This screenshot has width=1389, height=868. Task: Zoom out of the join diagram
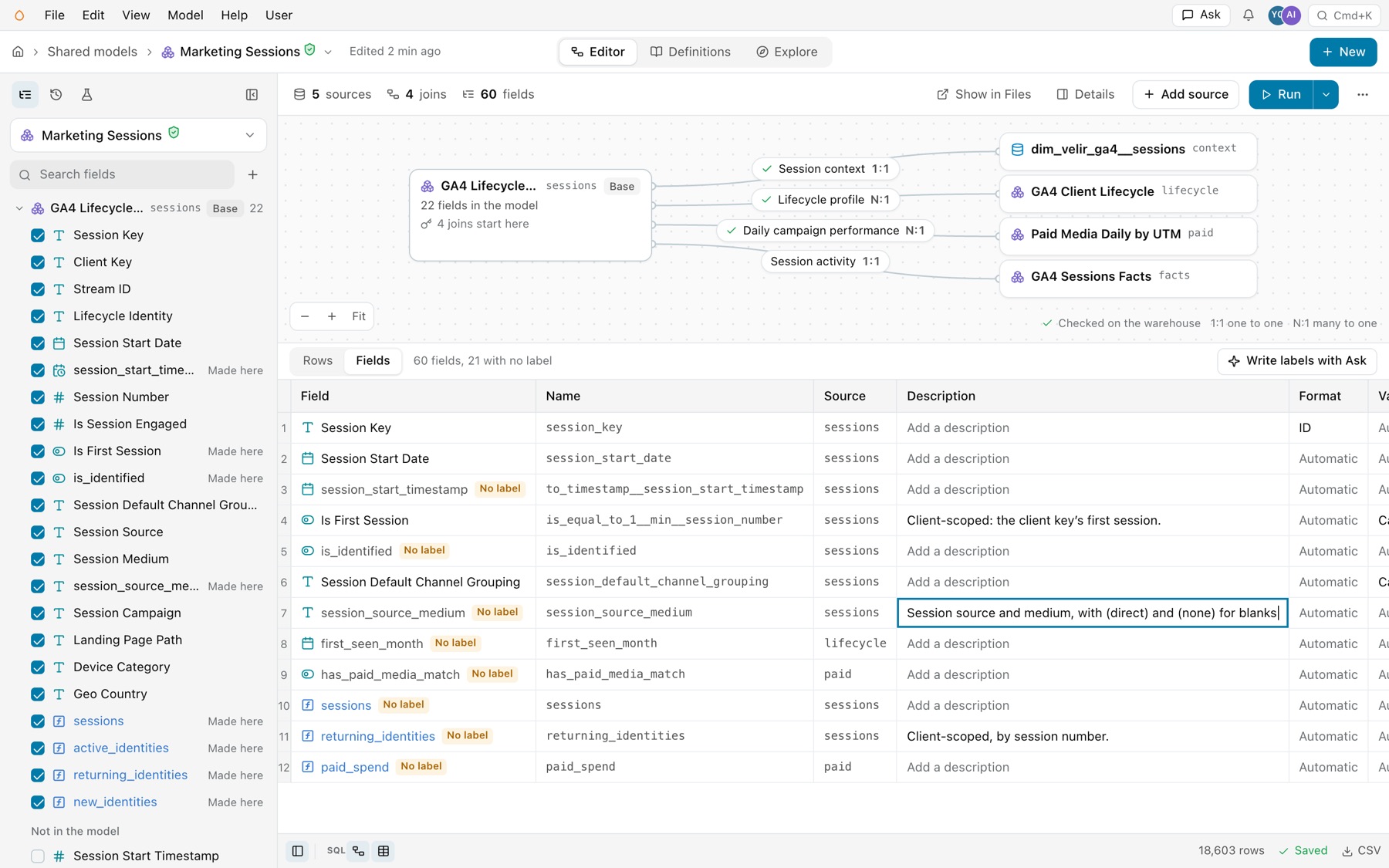click(305, 316)
